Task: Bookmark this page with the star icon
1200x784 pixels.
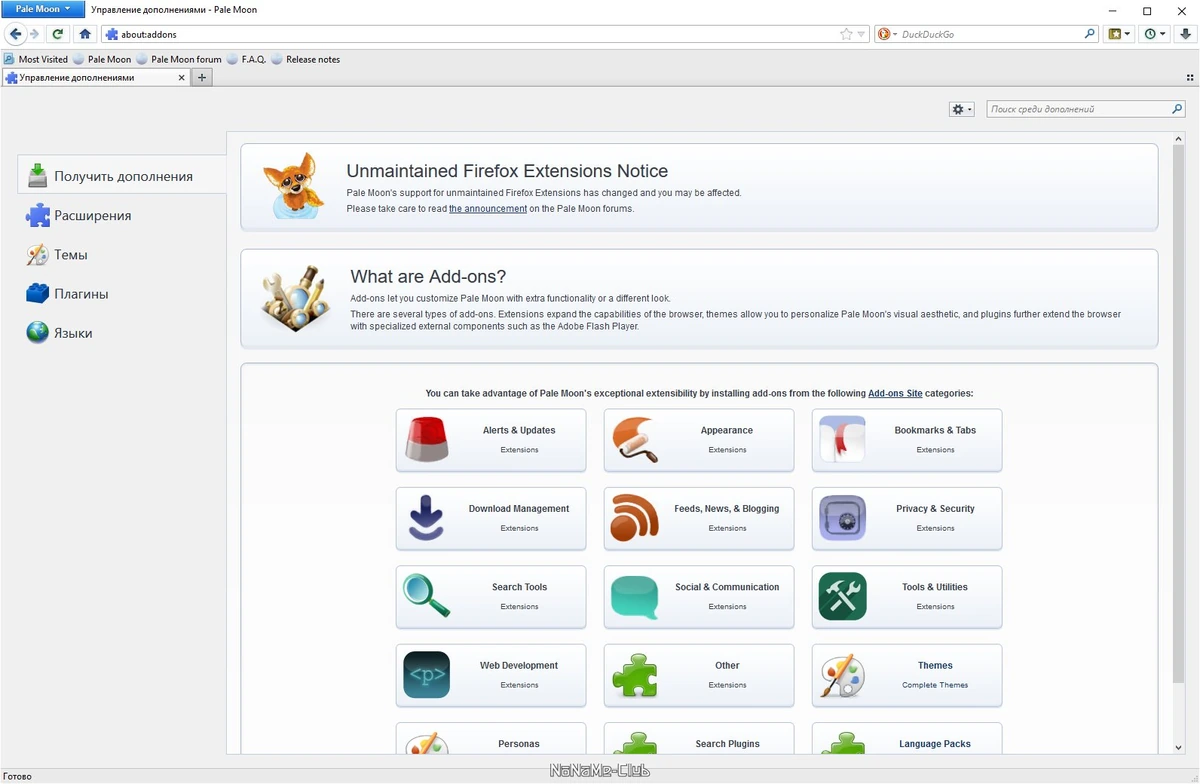Action: tap(847, 34)
